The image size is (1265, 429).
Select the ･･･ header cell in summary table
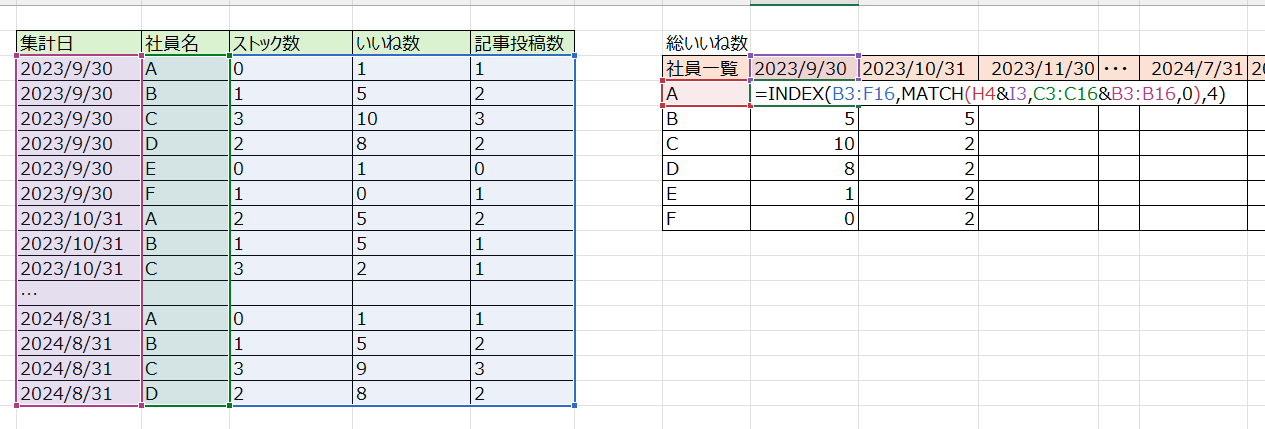point(1119,68)
